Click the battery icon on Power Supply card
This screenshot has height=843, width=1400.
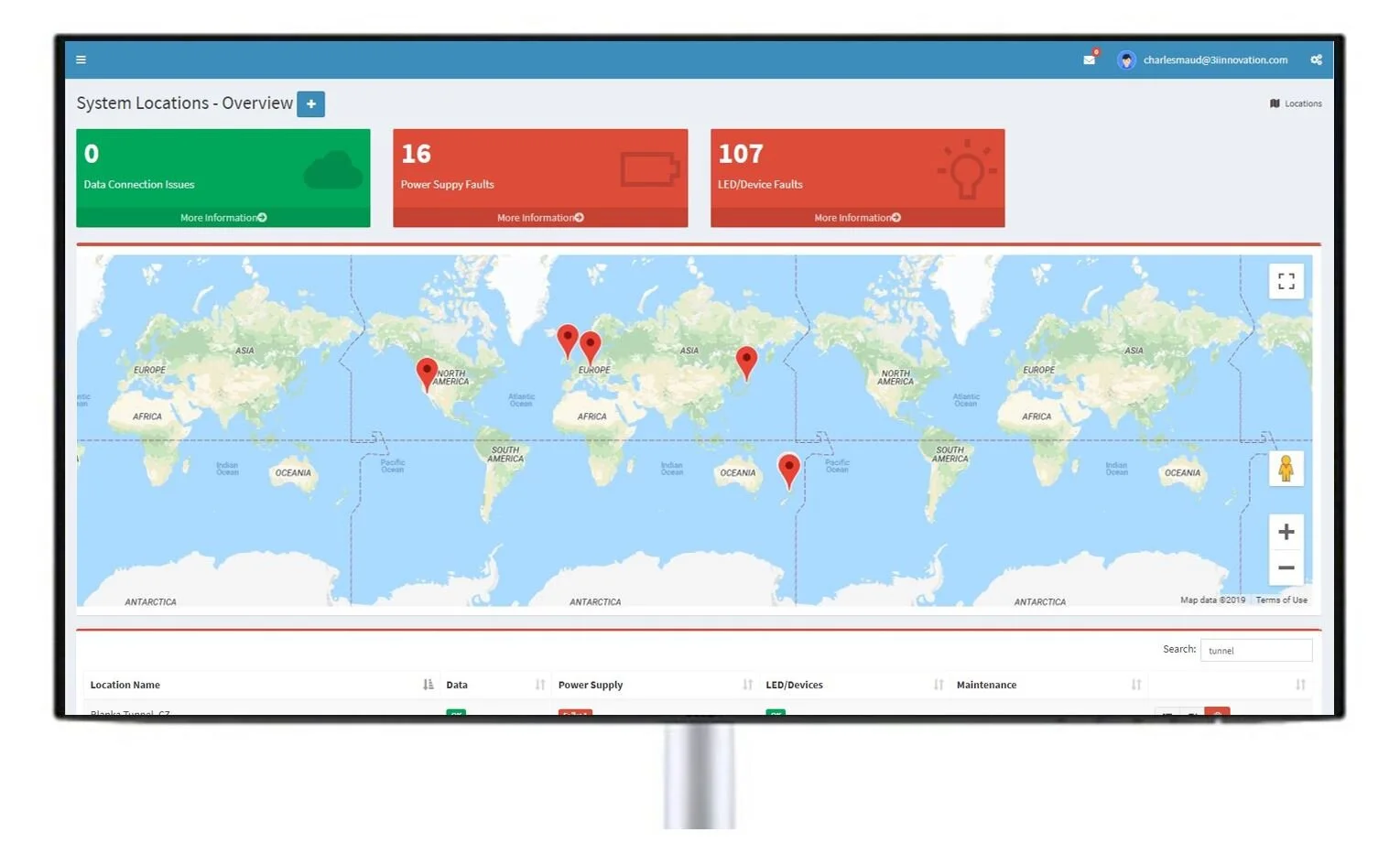click(650, 169)
